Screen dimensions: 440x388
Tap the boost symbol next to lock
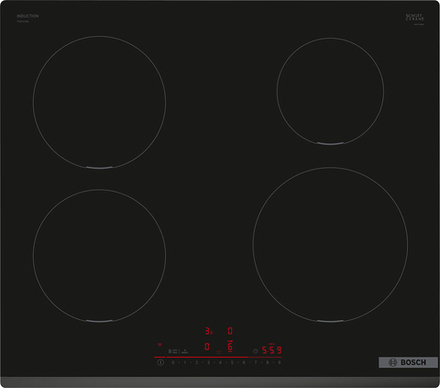pos(185,351)
